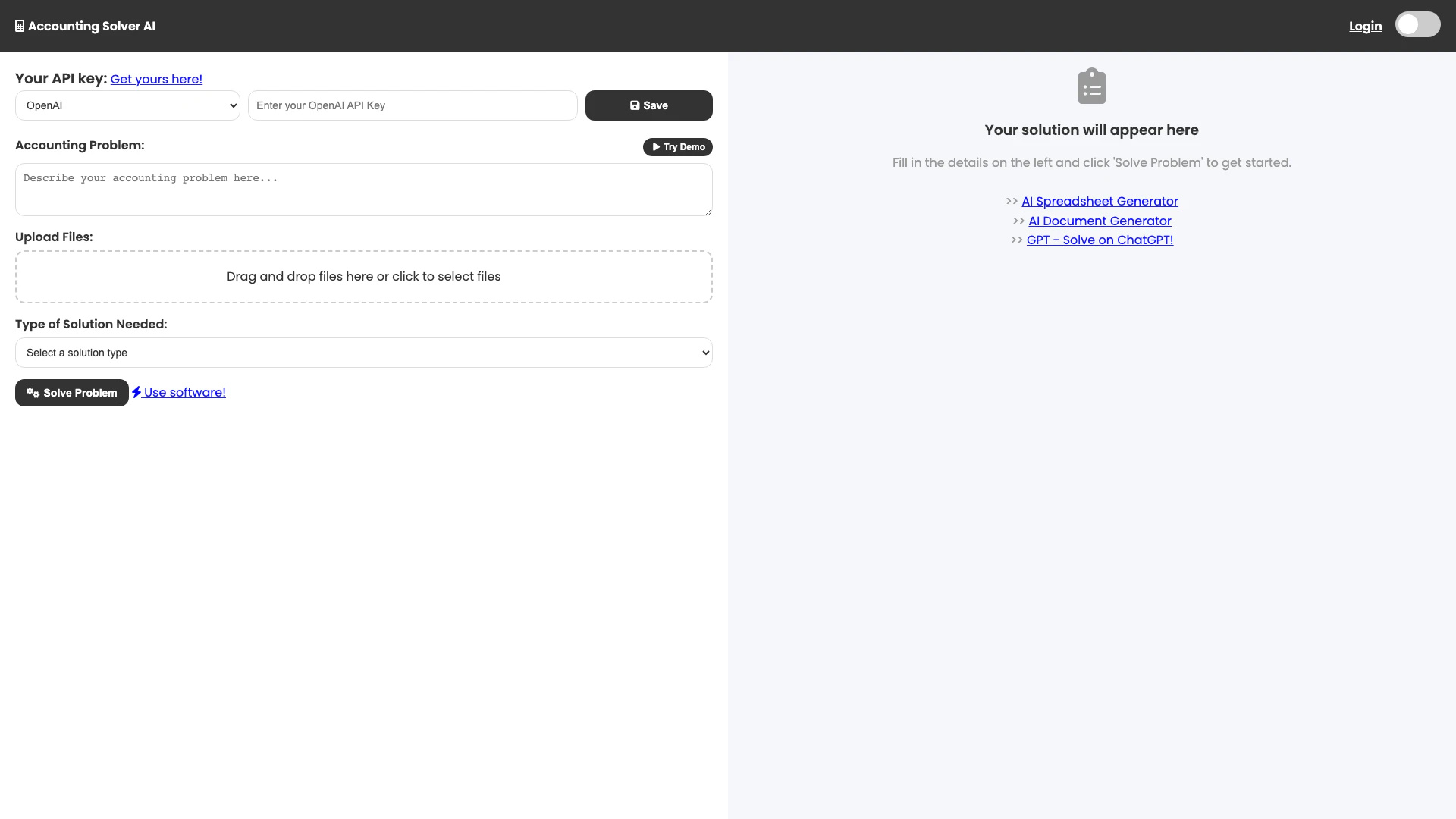Click the lightning bolt icon
Image resolution: width=1456 pixels, height=819 pixels.
coord(136,392)
